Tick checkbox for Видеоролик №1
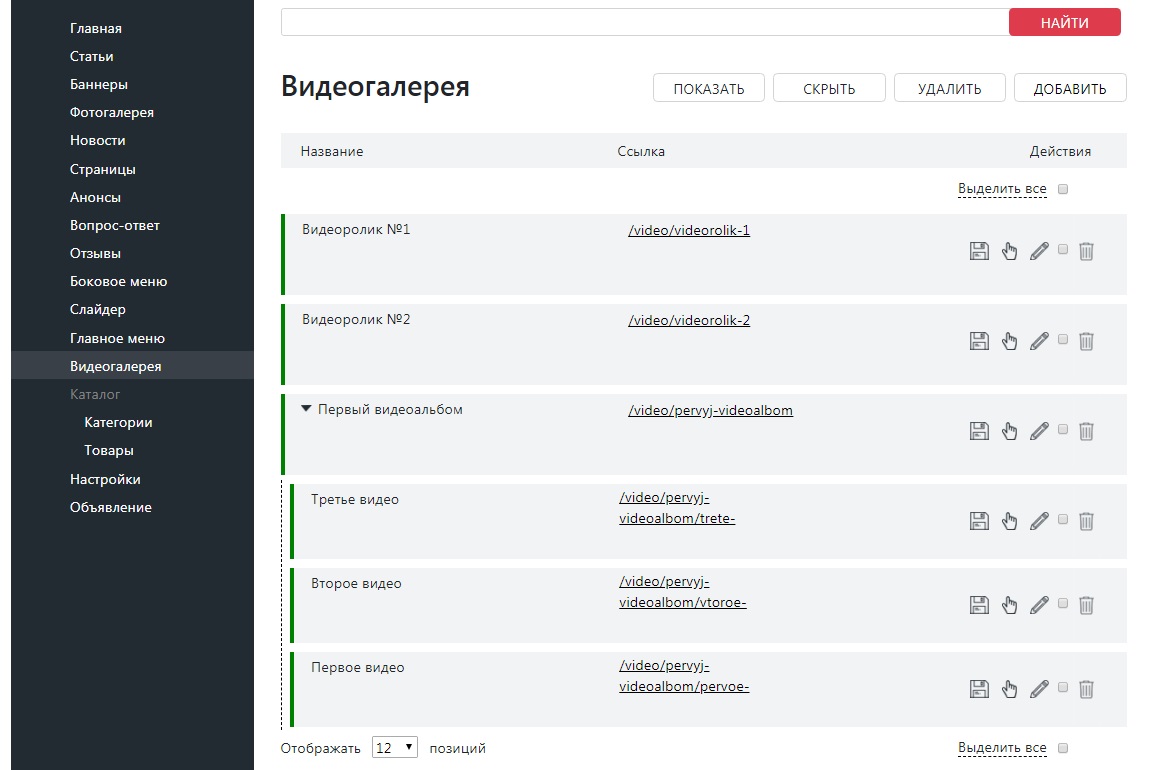The image size is (1165, 770). (x=1063, y=249)
